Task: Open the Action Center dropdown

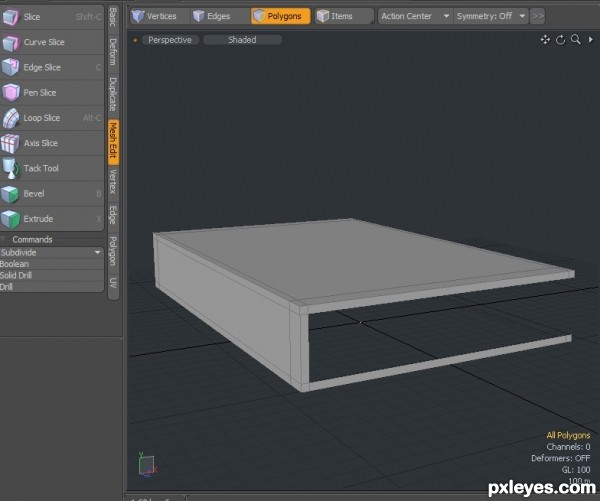Action: 415,16
